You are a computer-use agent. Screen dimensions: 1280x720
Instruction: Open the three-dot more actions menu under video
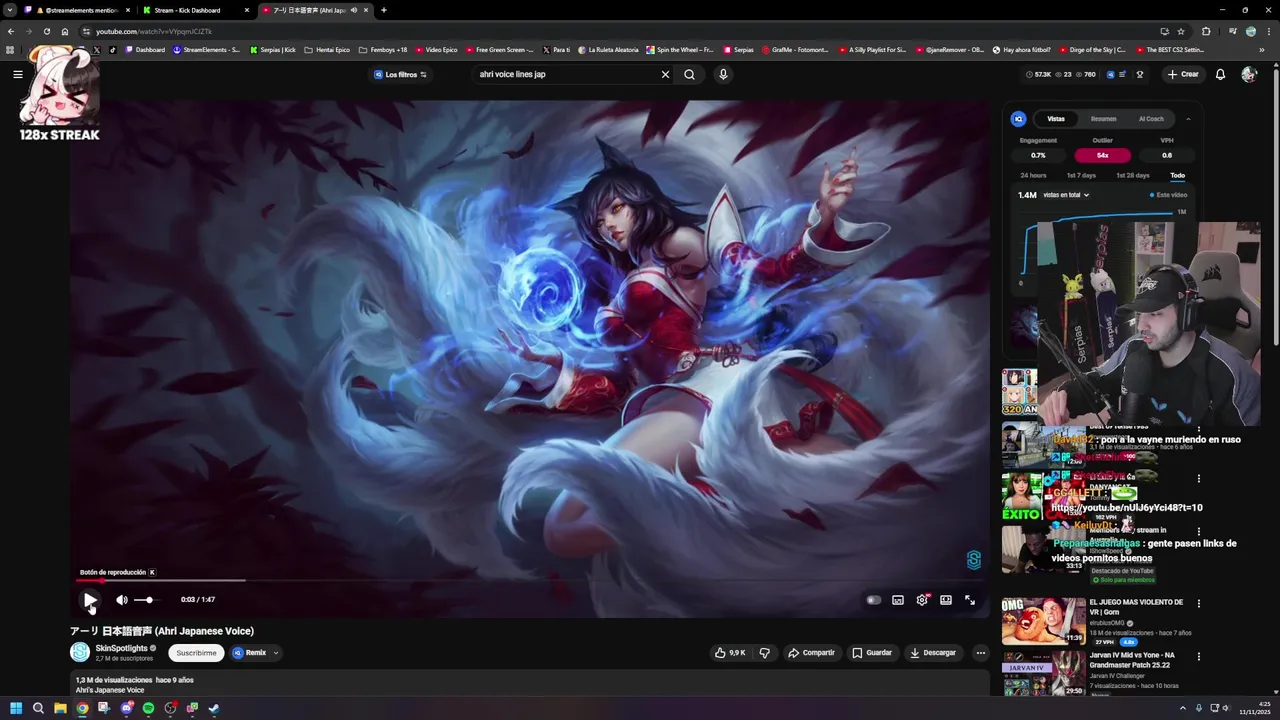981,653
